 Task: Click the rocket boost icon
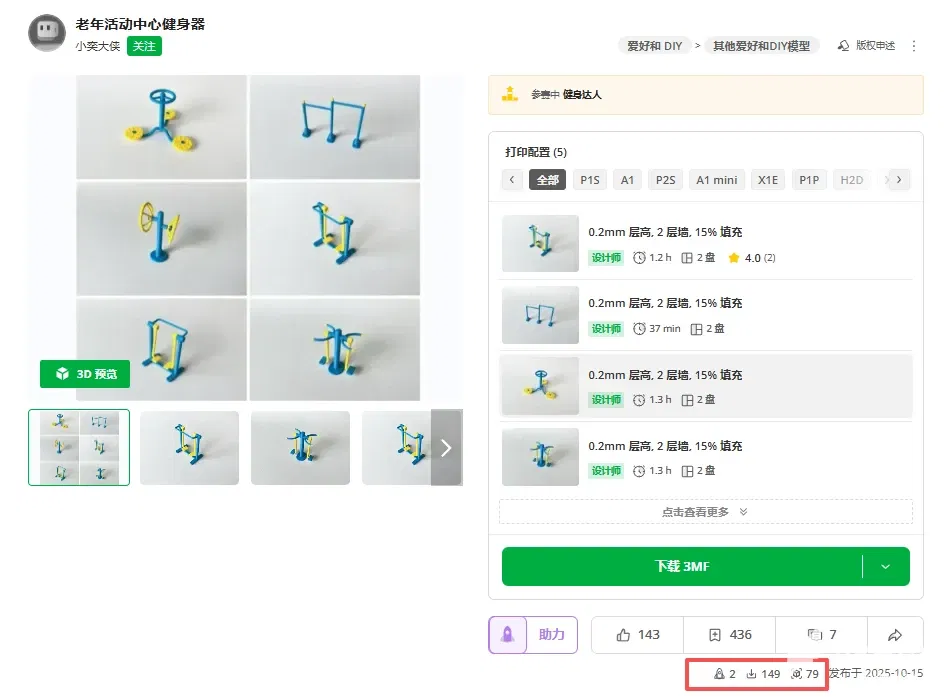pyautogui.click(x=507, y=634)
